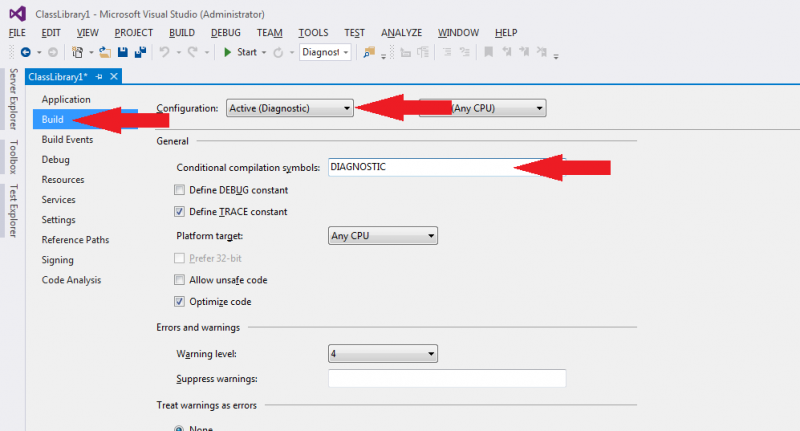800x431 pixels.
Task: Click the Prefer 32-bit checkbox
Action: click(x=179, y=258)
